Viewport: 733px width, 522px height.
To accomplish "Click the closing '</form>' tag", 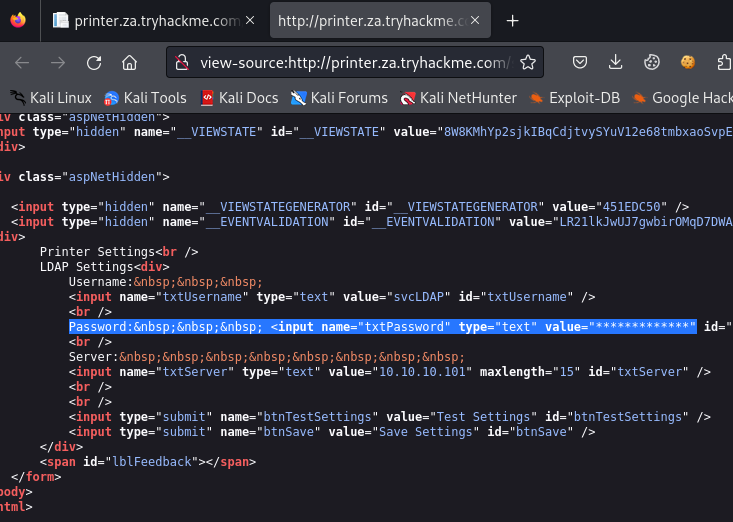I will point(36,477).
